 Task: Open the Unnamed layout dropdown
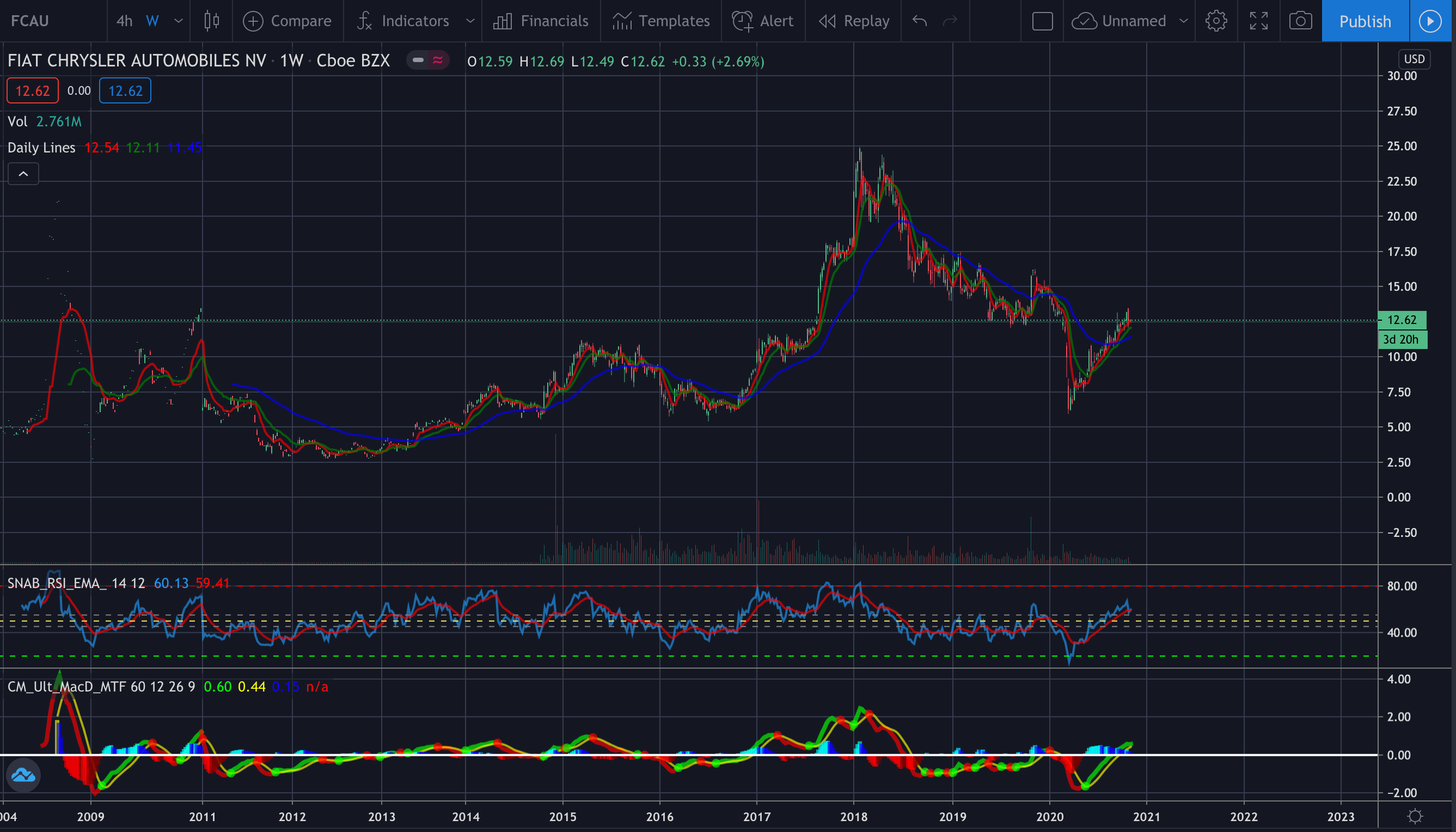tap(1183, 21)
